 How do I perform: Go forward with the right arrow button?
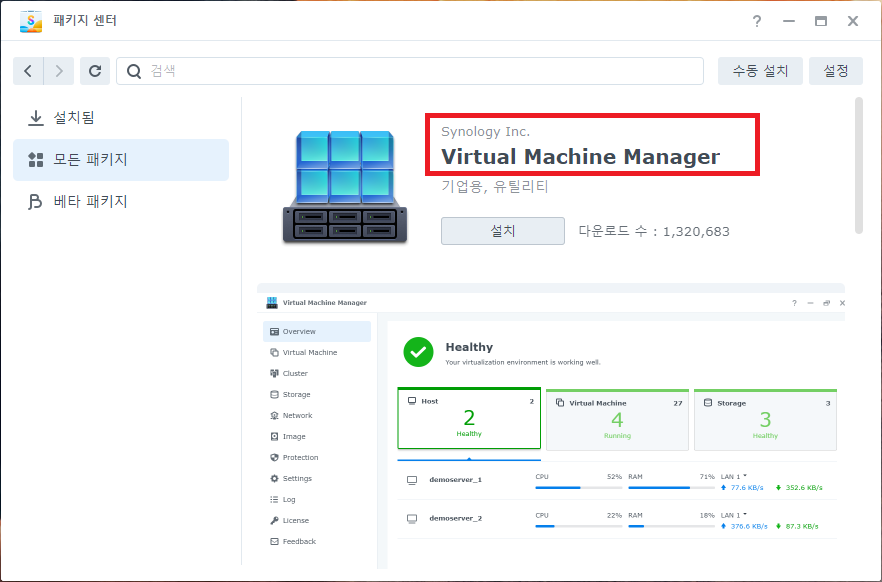click(59, 71)
